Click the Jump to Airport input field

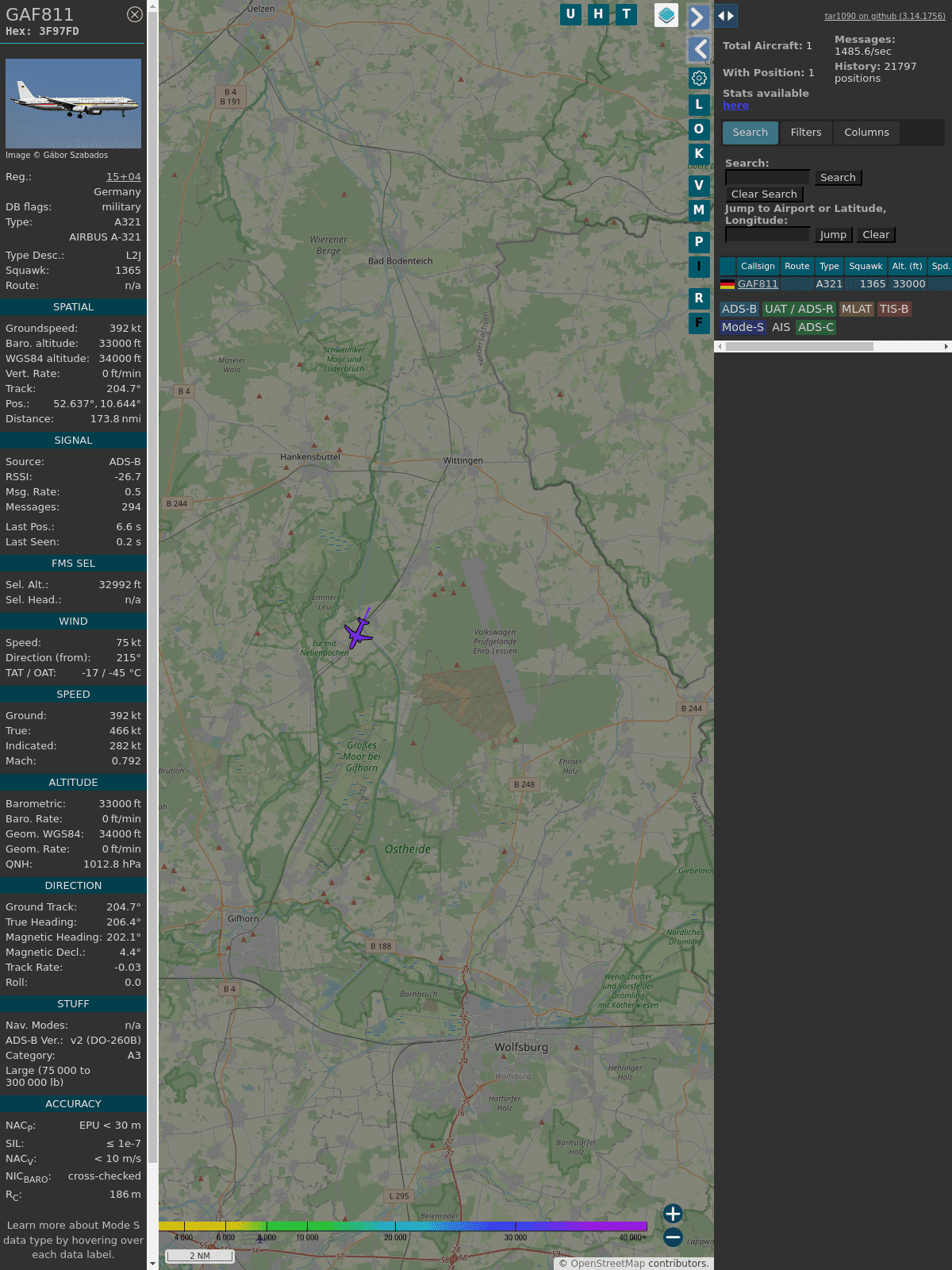767,235
